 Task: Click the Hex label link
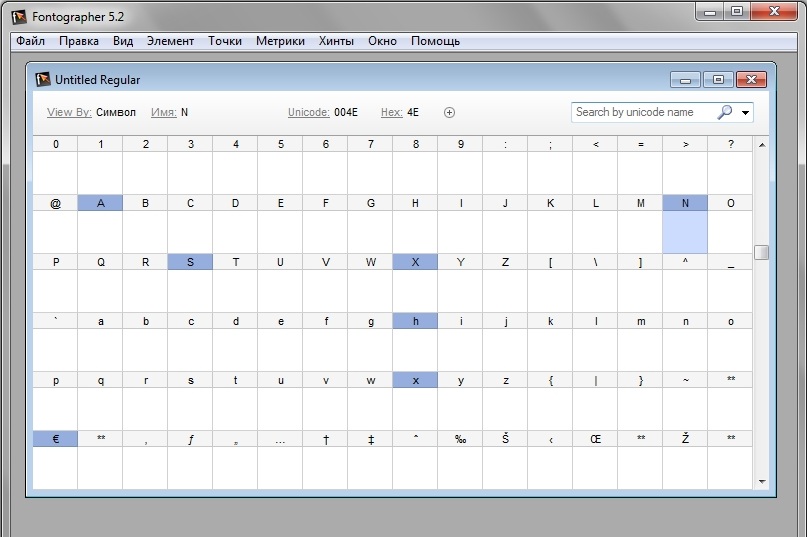point(392,112)
